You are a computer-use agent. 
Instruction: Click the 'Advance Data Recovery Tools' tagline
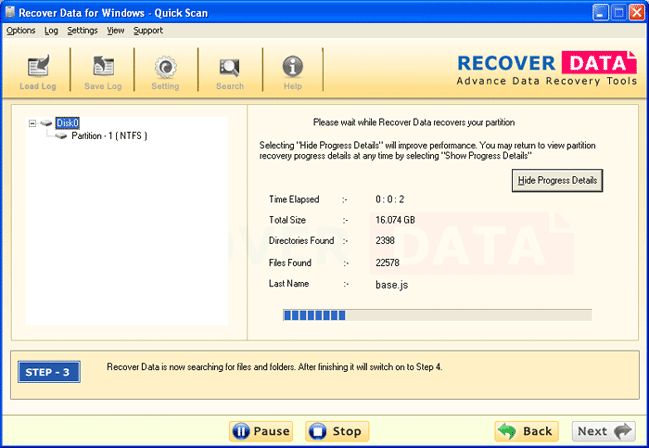point(547,81)
